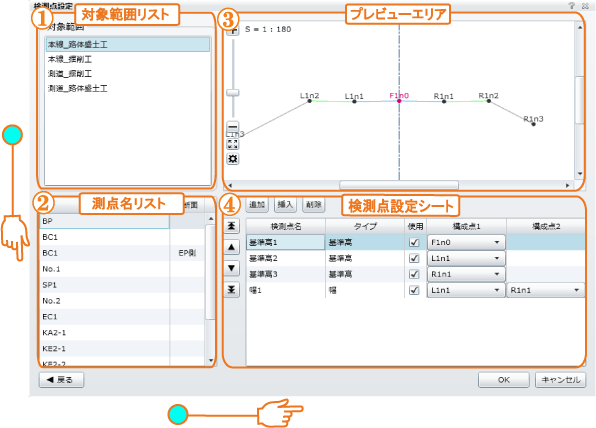Image resolution: width=596 pixels, height=428 pixels.
Task: Move row to bottom with the bottom arrow icon
Action: pyautogui.click(x=231, y=290)
